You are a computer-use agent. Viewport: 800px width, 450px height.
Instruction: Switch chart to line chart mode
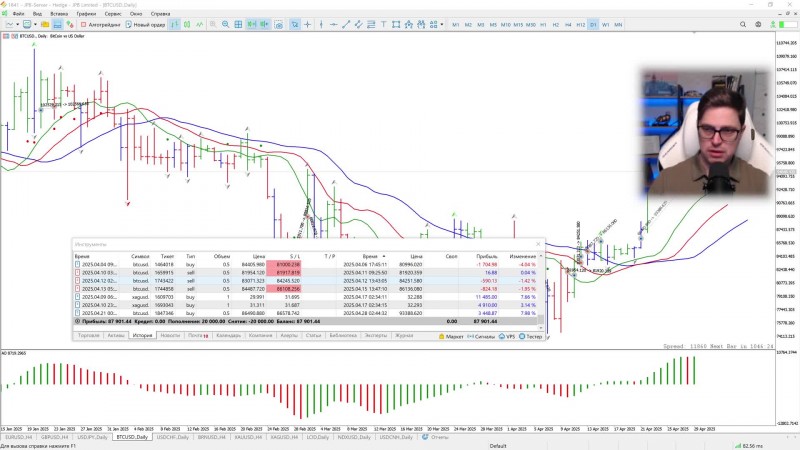pyautogui.click(x=199, y=24)
